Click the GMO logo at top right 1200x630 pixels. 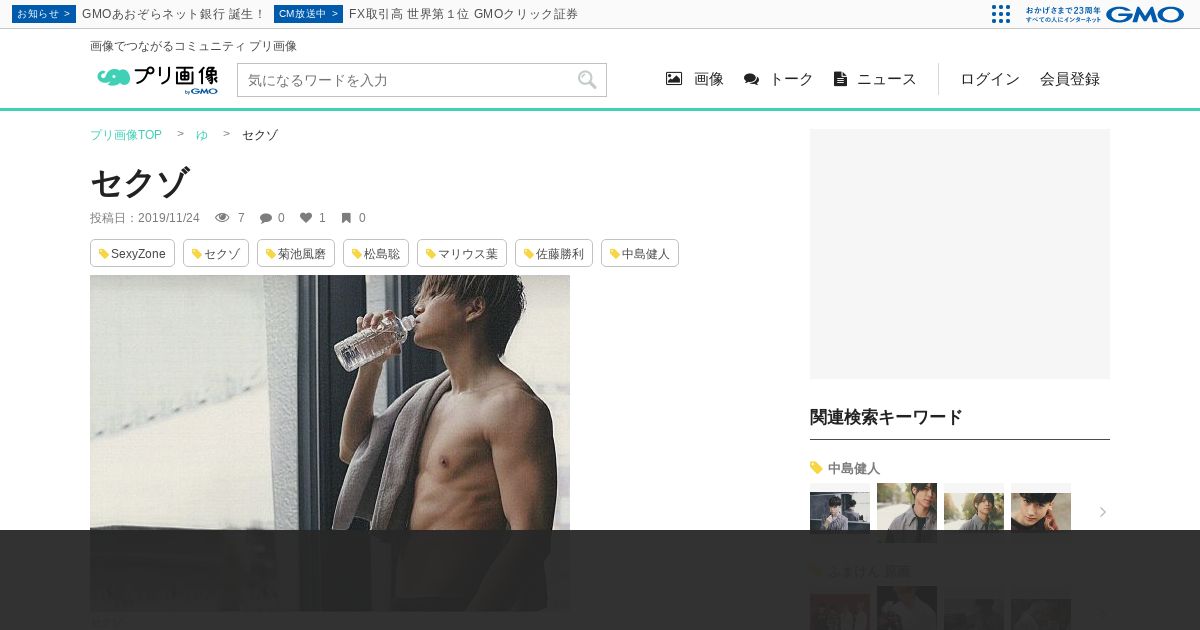coord(1144,14)
